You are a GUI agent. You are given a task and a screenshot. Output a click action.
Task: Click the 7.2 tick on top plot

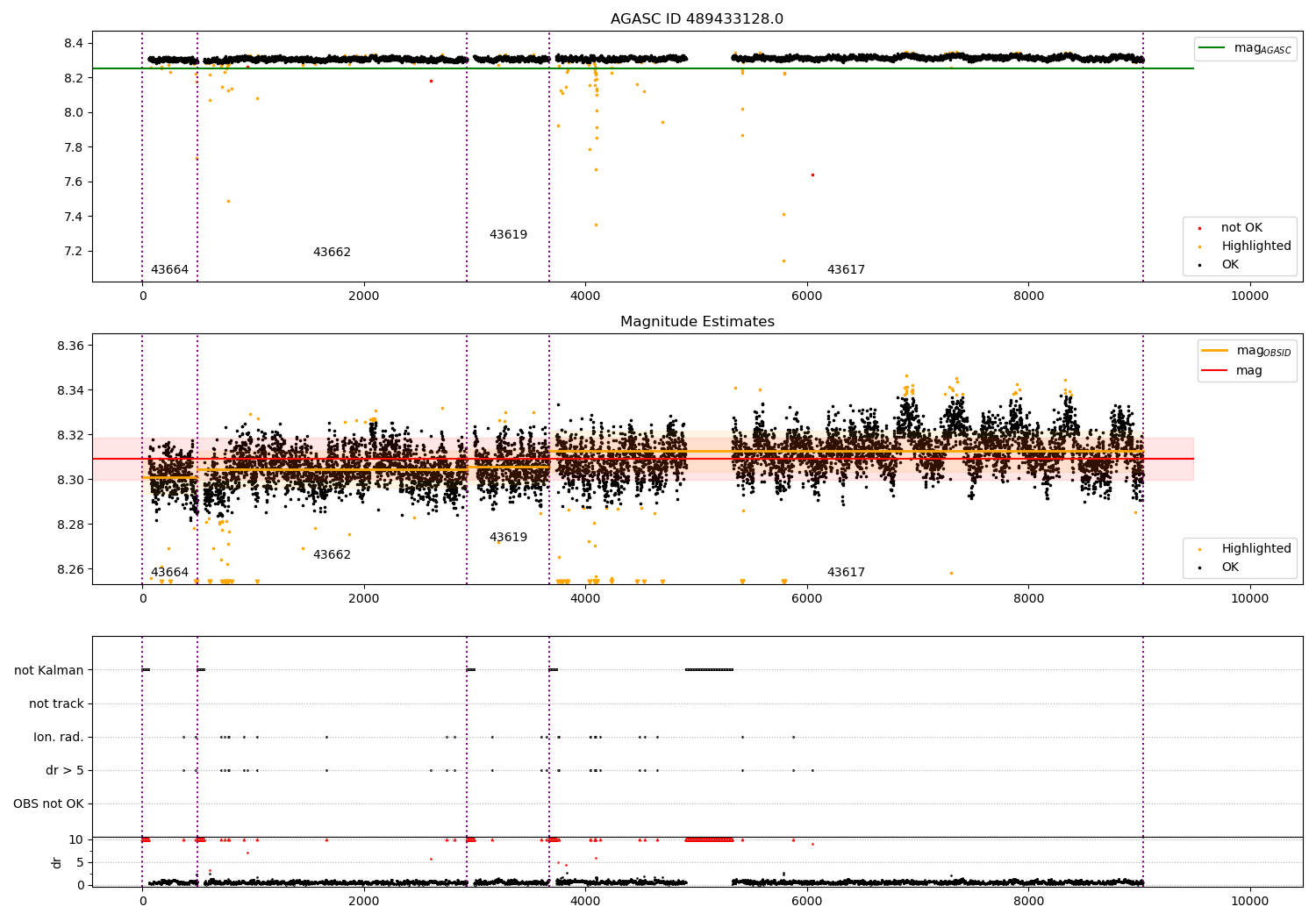74,252
